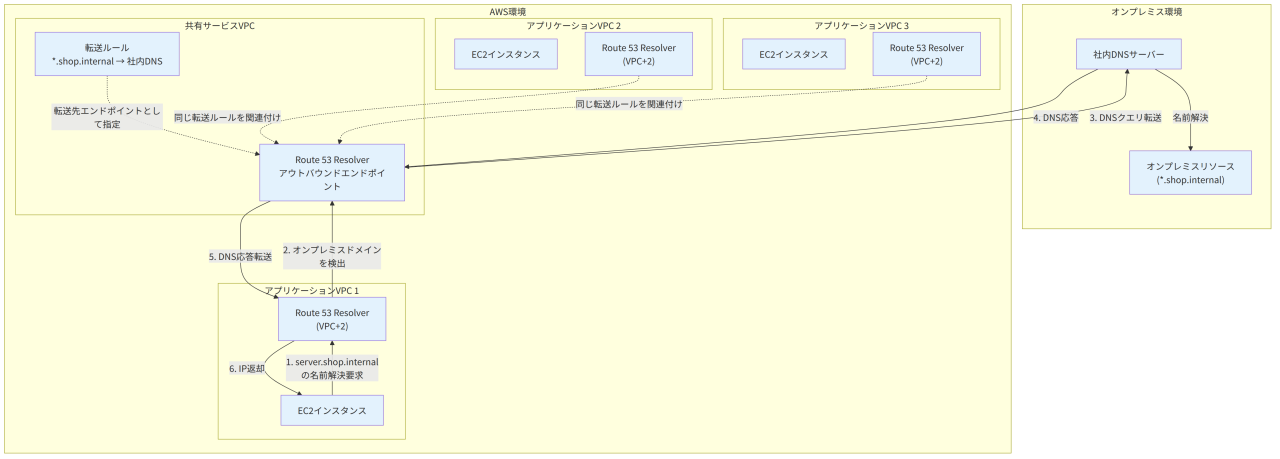The height and width of the screenshot is (459, 1280).
Task: Select EC2インスタンス in アプリケーションVPC 2
Action: tap(506, 54)
